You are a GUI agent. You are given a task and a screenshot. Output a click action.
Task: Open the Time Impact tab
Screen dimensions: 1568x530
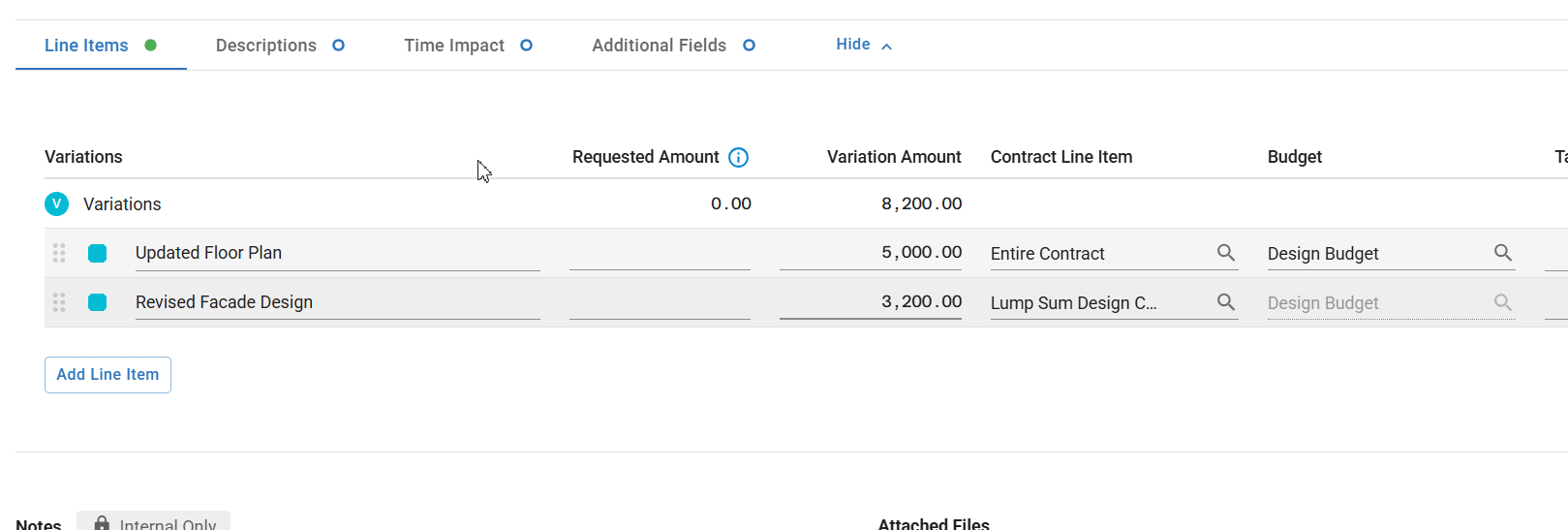[454, 46]
